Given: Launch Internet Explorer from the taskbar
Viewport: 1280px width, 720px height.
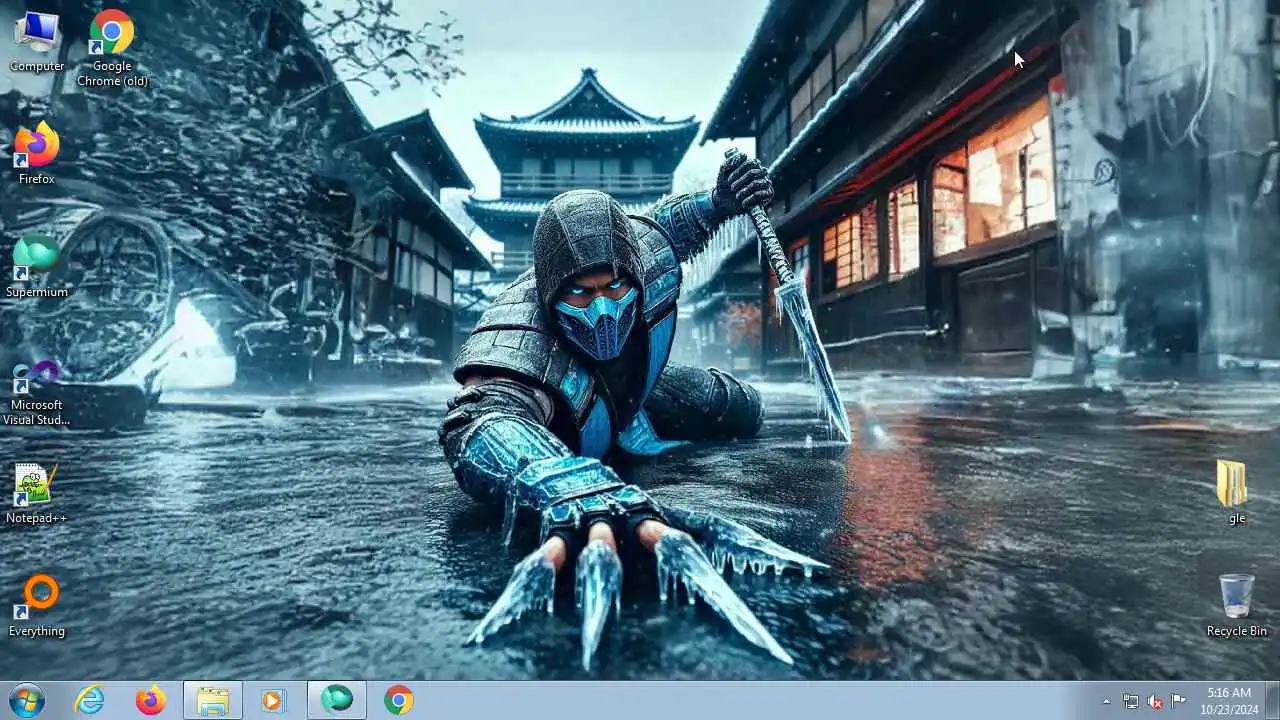Looking at the screenshot, I should 90,701.
